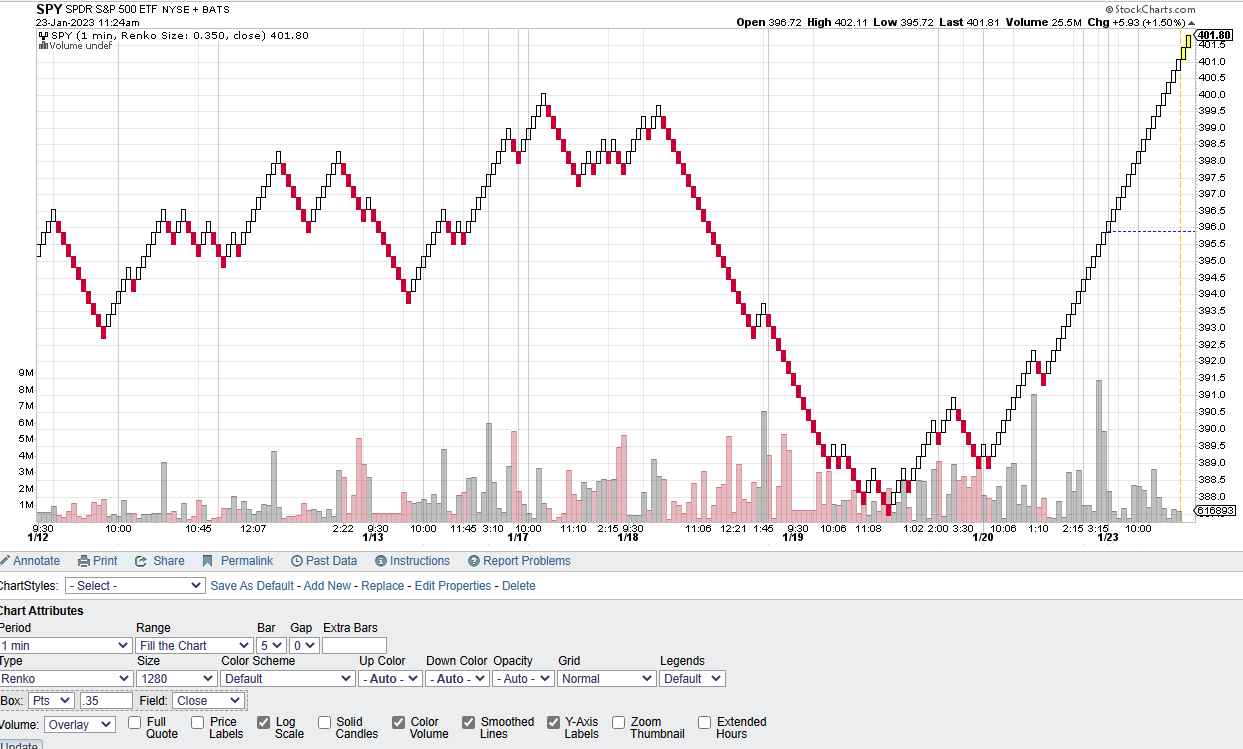Image resolution: width=1243 pixels, height=749 pixels.
Task: Open the Down Color dropdown
Action: click(457, 678)
